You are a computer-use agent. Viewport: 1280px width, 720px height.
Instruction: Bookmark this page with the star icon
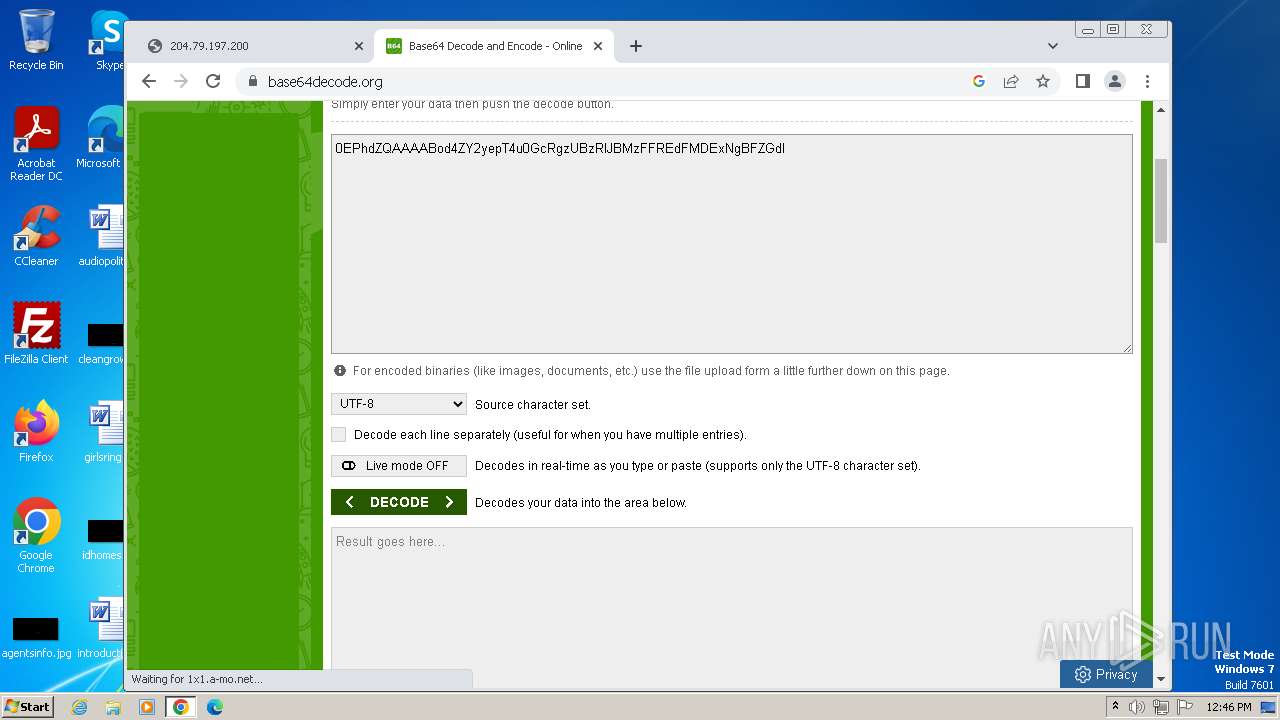click(x=1043, y=81)
